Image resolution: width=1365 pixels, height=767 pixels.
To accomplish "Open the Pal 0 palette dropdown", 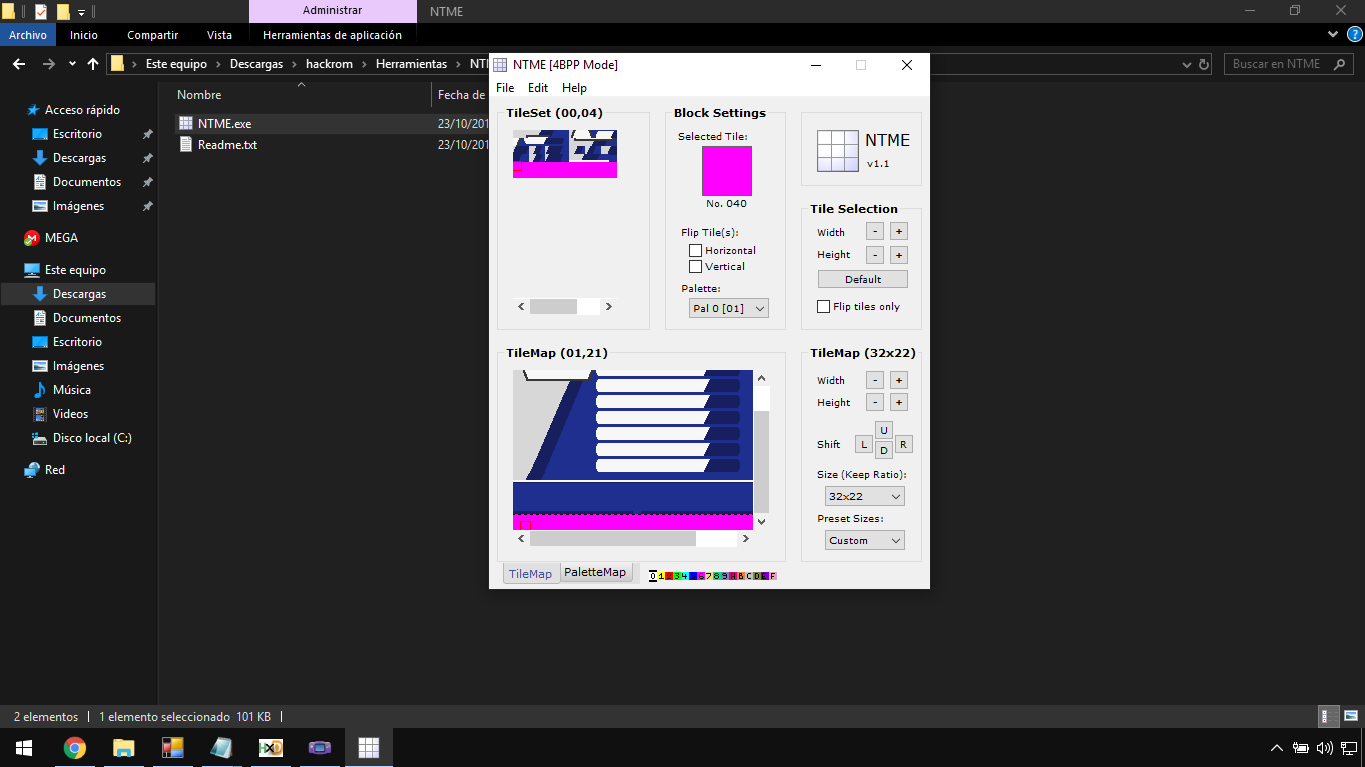I will pos(728,308).
